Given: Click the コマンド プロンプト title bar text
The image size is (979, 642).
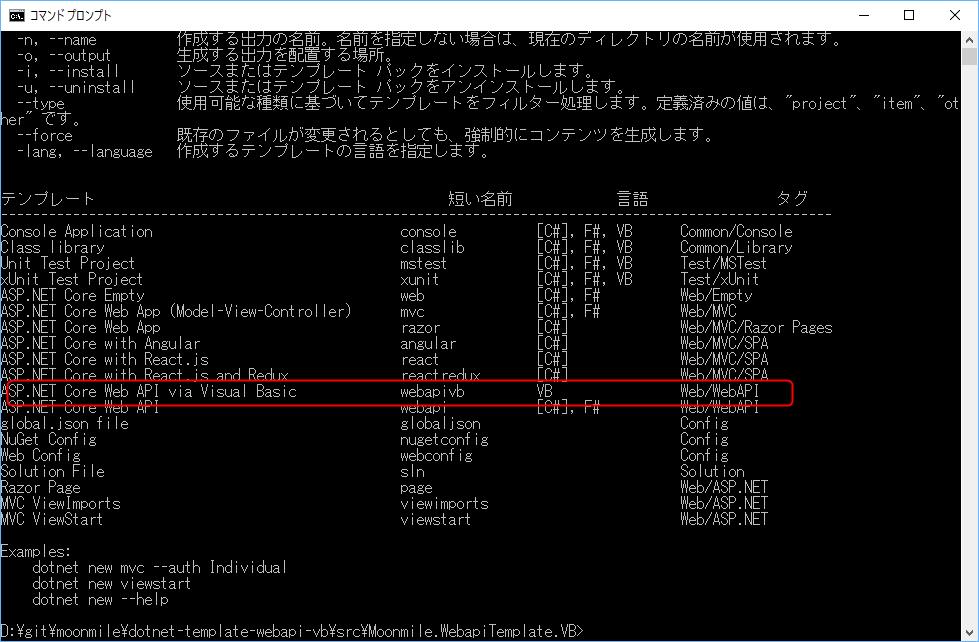Looking at the screenshot, I should coord(70,16).
